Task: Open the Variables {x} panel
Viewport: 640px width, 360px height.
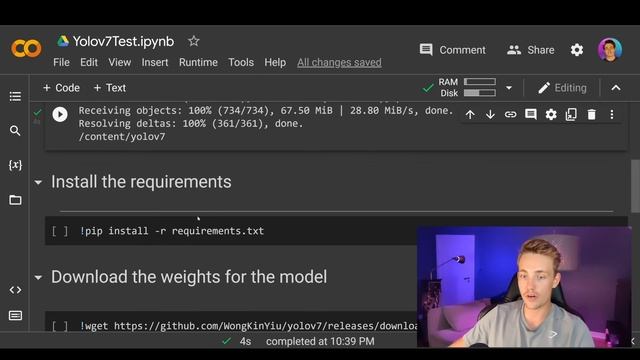Action: pos(15,165)
